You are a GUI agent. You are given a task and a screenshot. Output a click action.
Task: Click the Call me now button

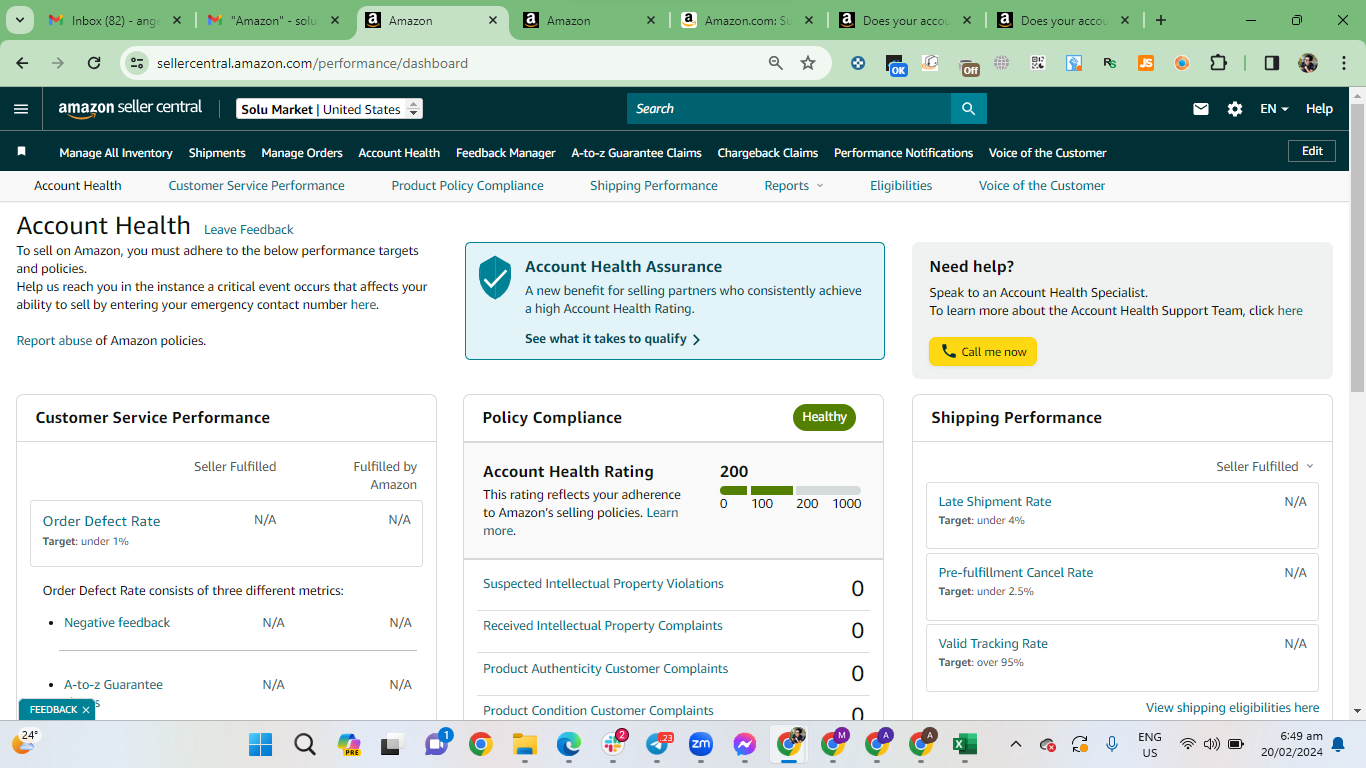click(x=983, y=352)
